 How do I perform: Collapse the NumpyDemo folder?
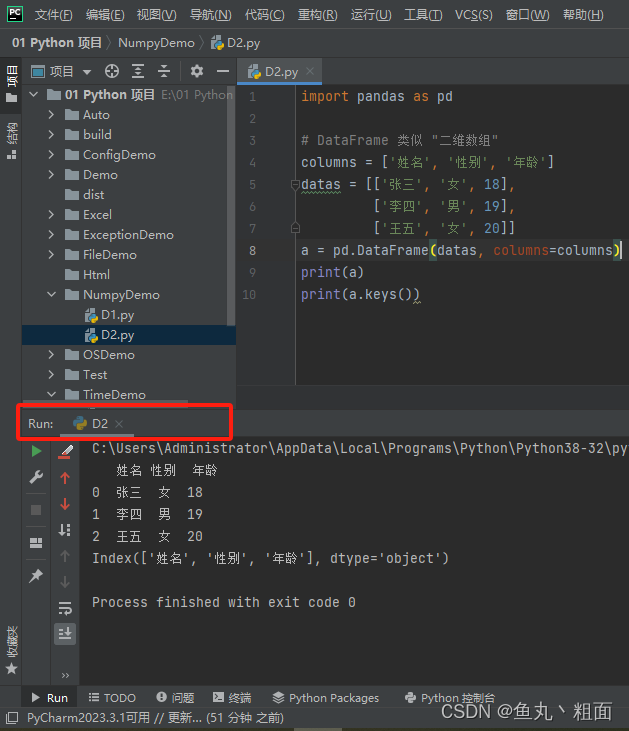click(x=51, y=295)
